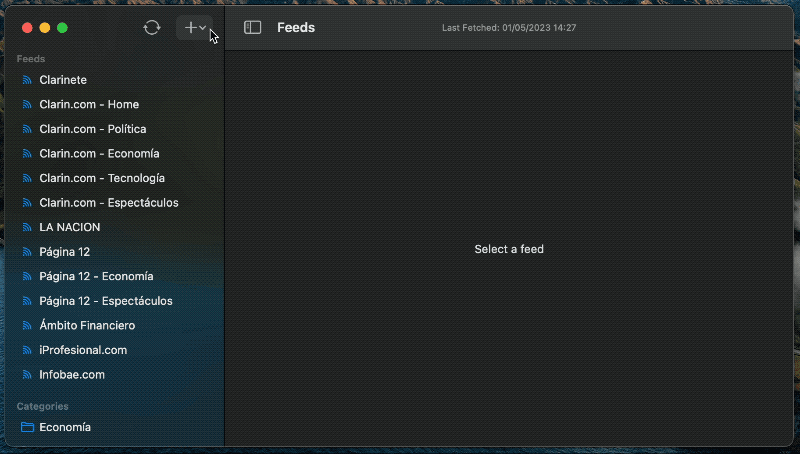Open the LA NACION feed

click(69, 227)
